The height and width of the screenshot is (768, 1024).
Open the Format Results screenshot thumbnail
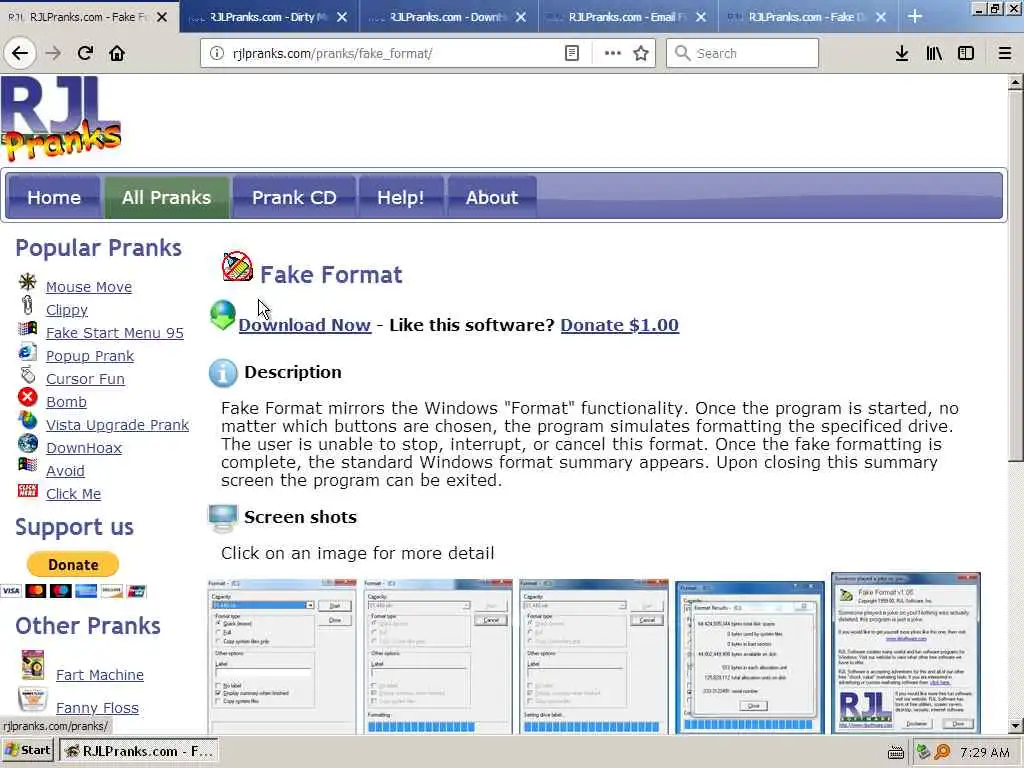coord(750,657)
